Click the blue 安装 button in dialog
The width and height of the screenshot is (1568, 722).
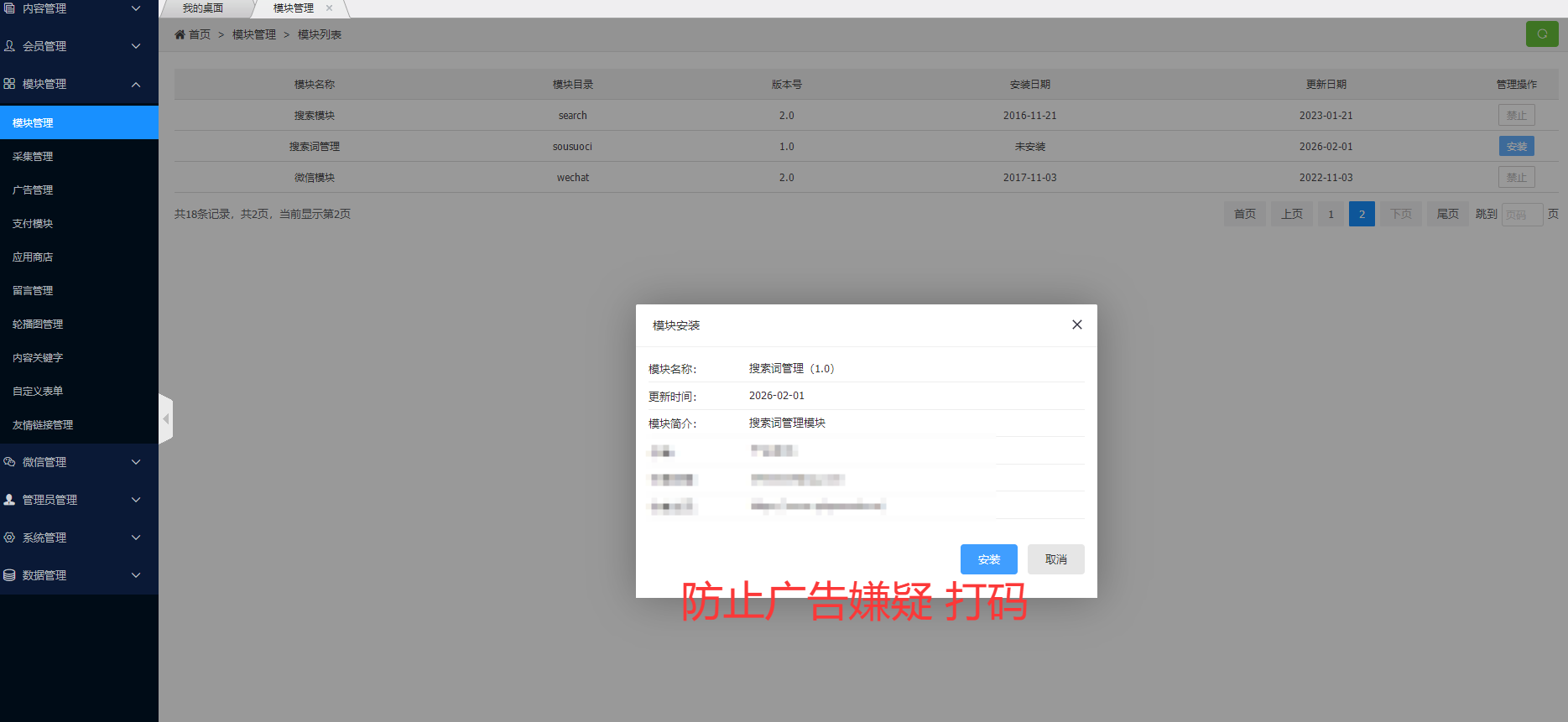(988, 559)
